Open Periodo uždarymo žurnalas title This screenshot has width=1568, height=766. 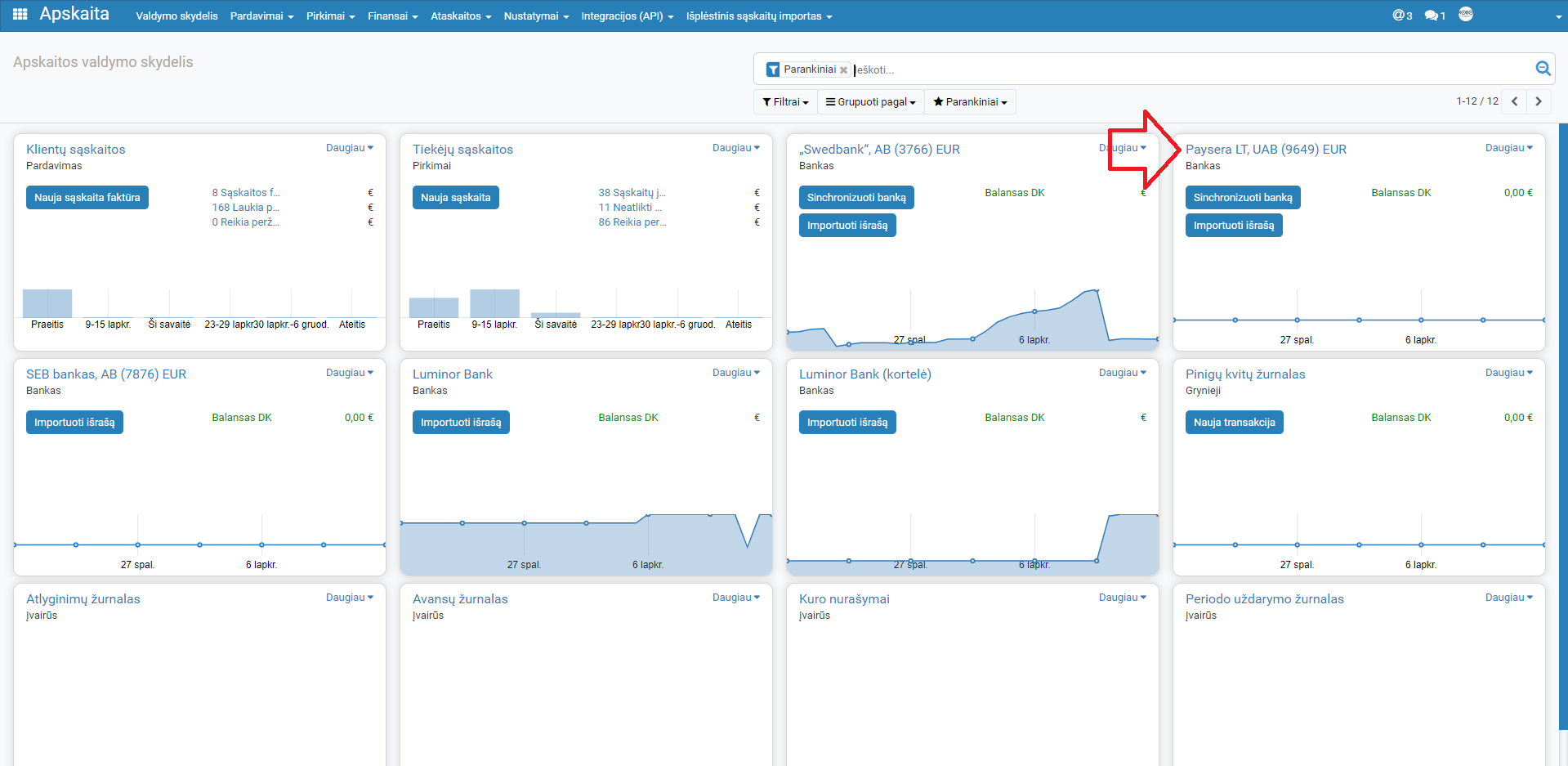tap(1265, 599)
